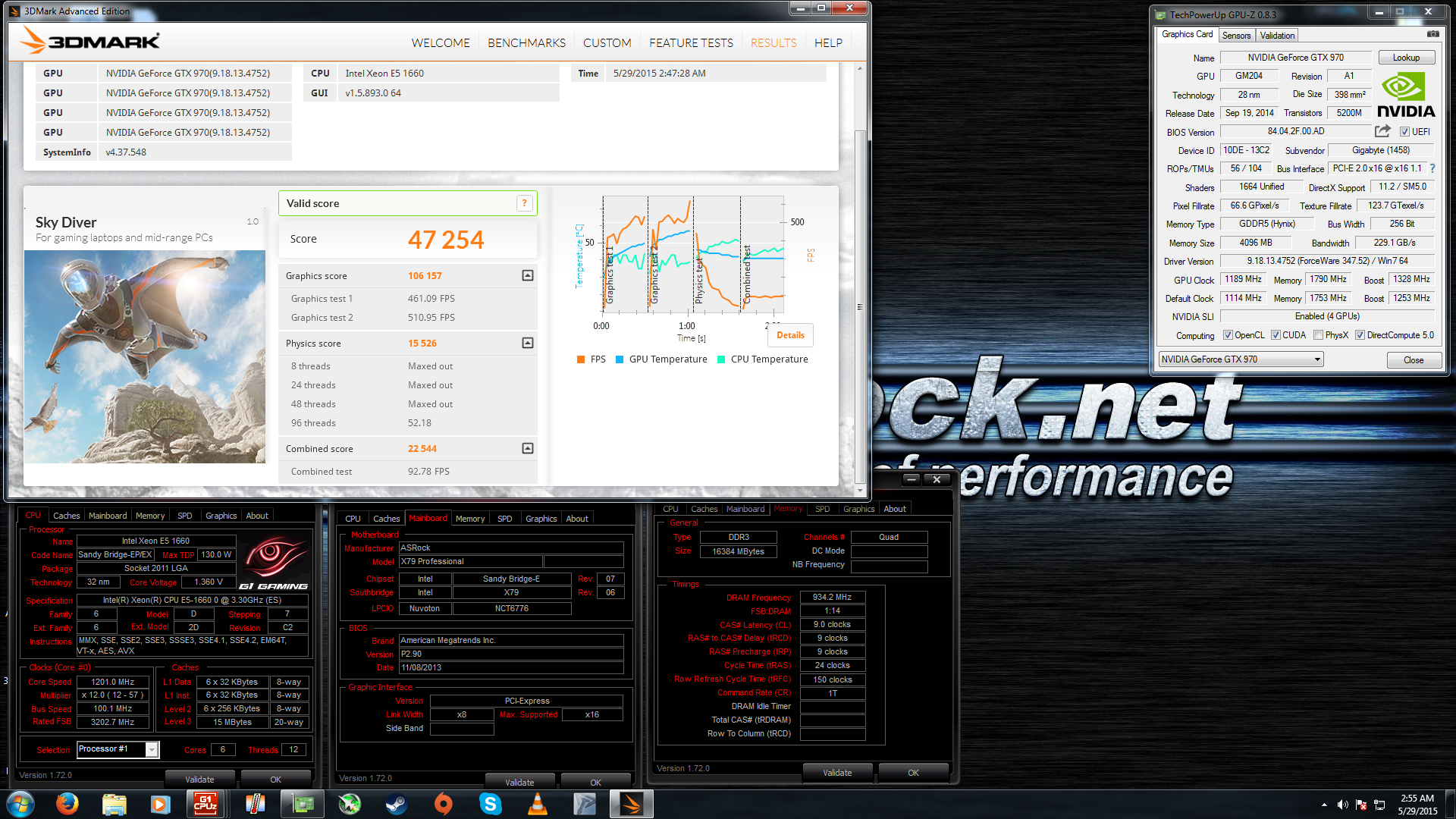The height and width of the screenshot is (819, 1456).
Task: Click the network tray icon
Action: coord(1379,805)
